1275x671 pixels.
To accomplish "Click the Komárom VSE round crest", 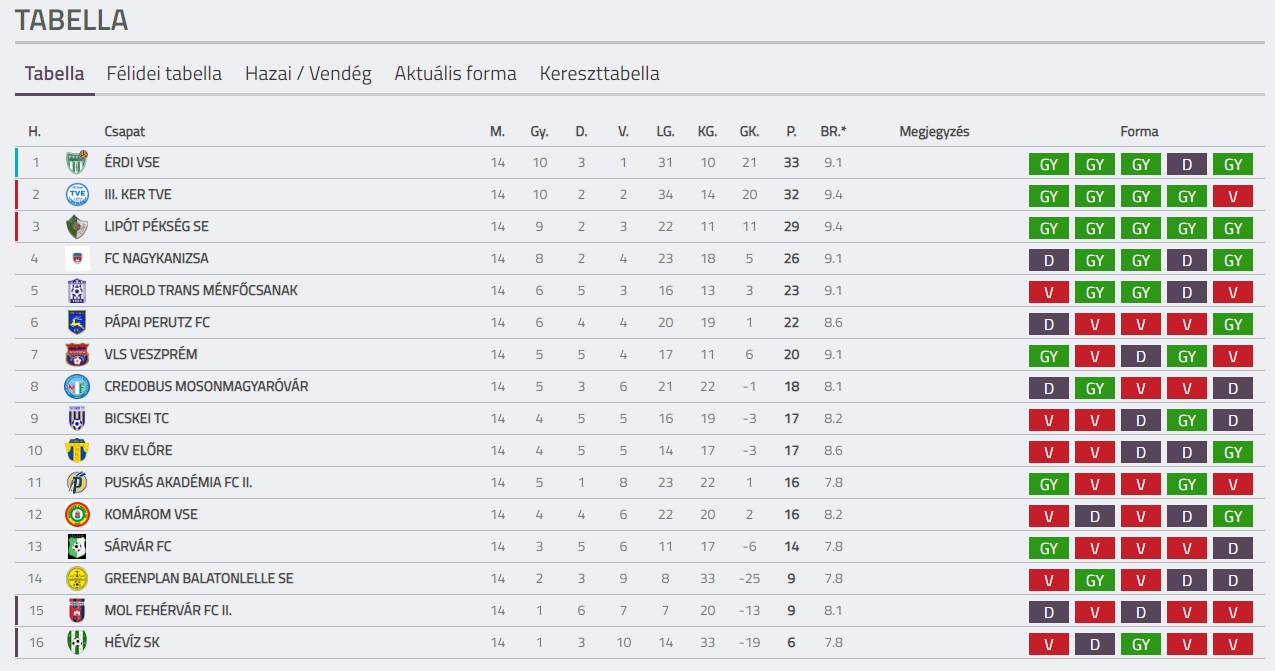I will [77, 515].
